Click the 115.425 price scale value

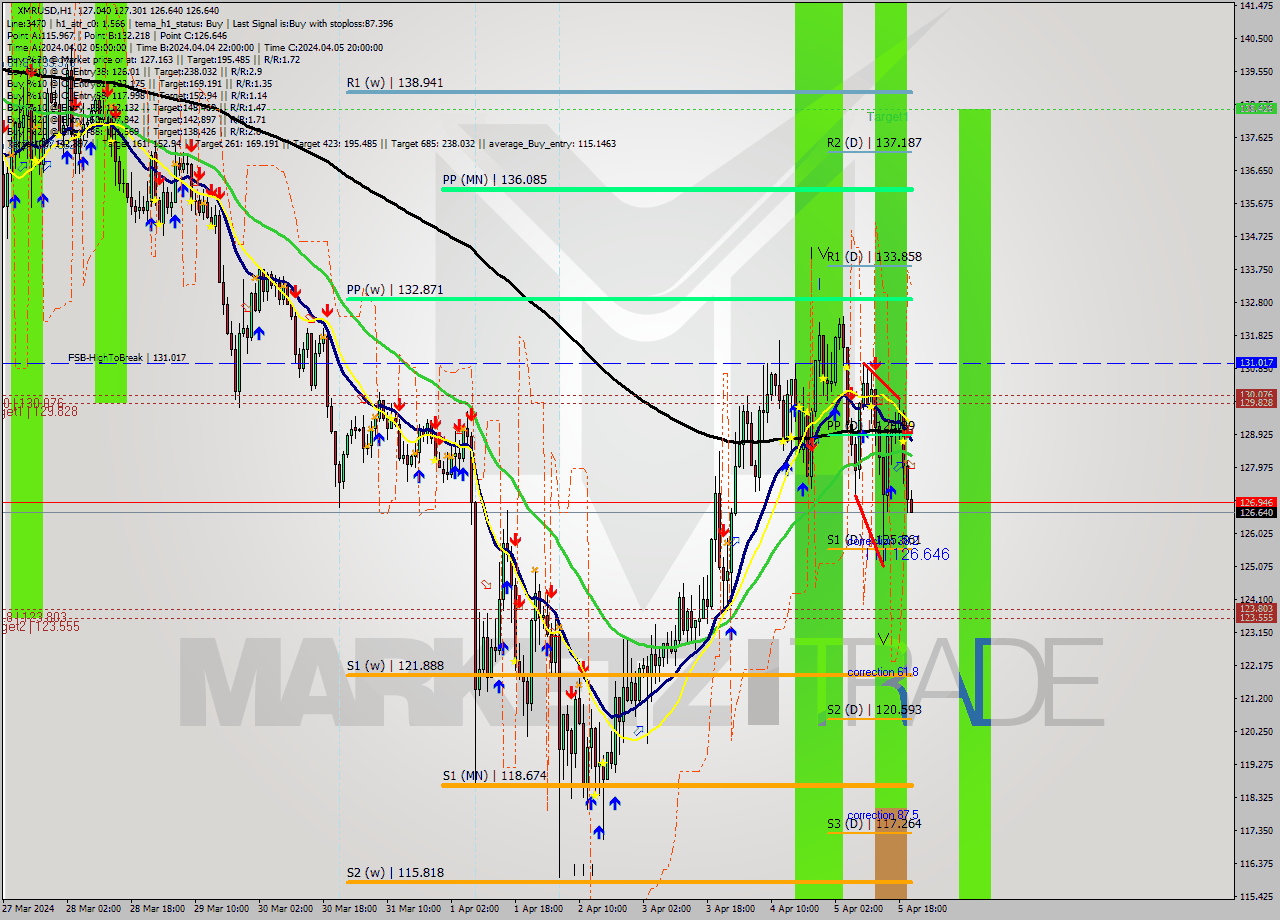pos(1256,896)
